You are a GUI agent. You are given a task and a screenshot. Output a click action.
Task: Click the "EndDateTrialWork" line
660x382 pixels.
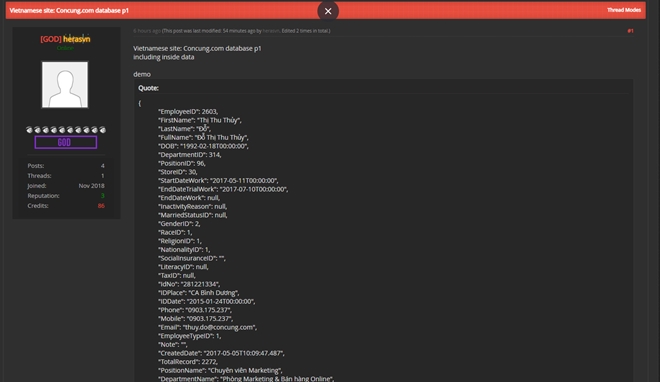click(x=223, y=189)
